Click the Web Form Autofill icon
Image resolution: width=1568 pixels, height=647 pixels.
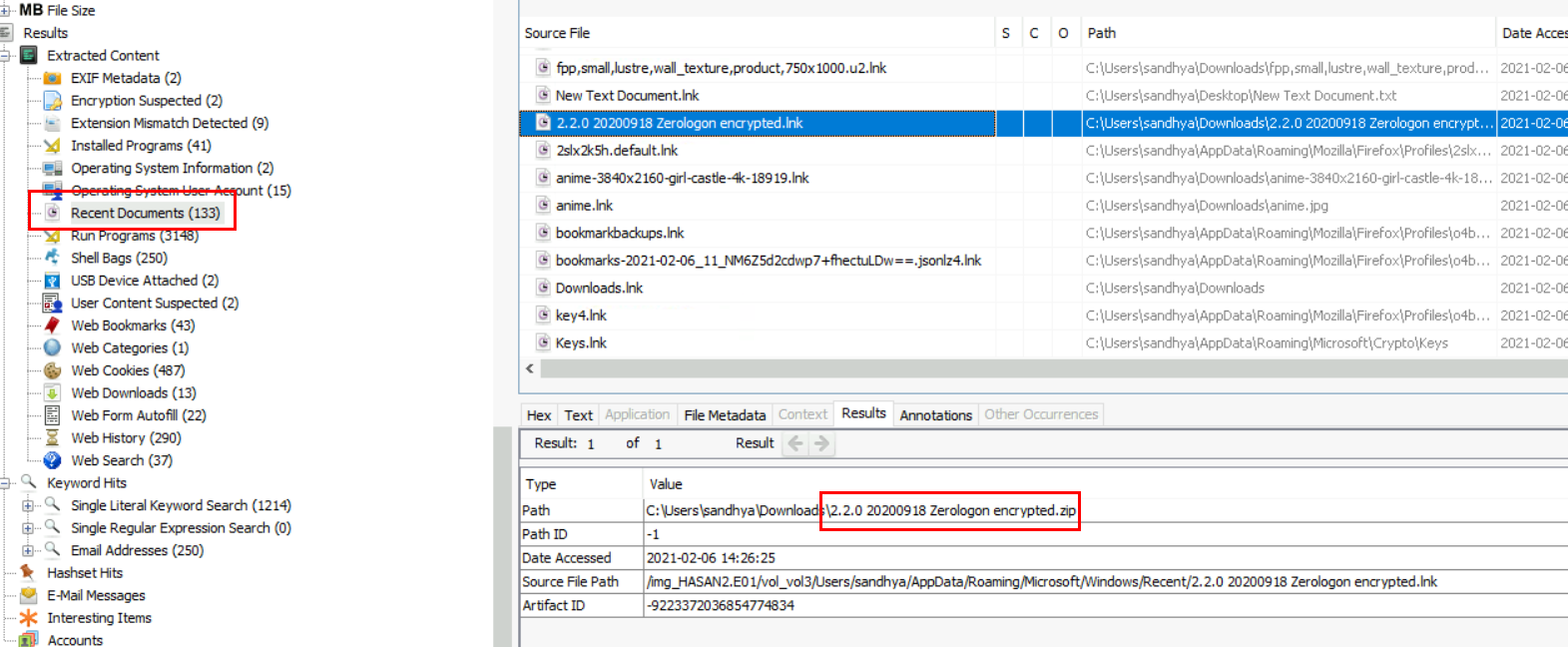click(53, 415)
